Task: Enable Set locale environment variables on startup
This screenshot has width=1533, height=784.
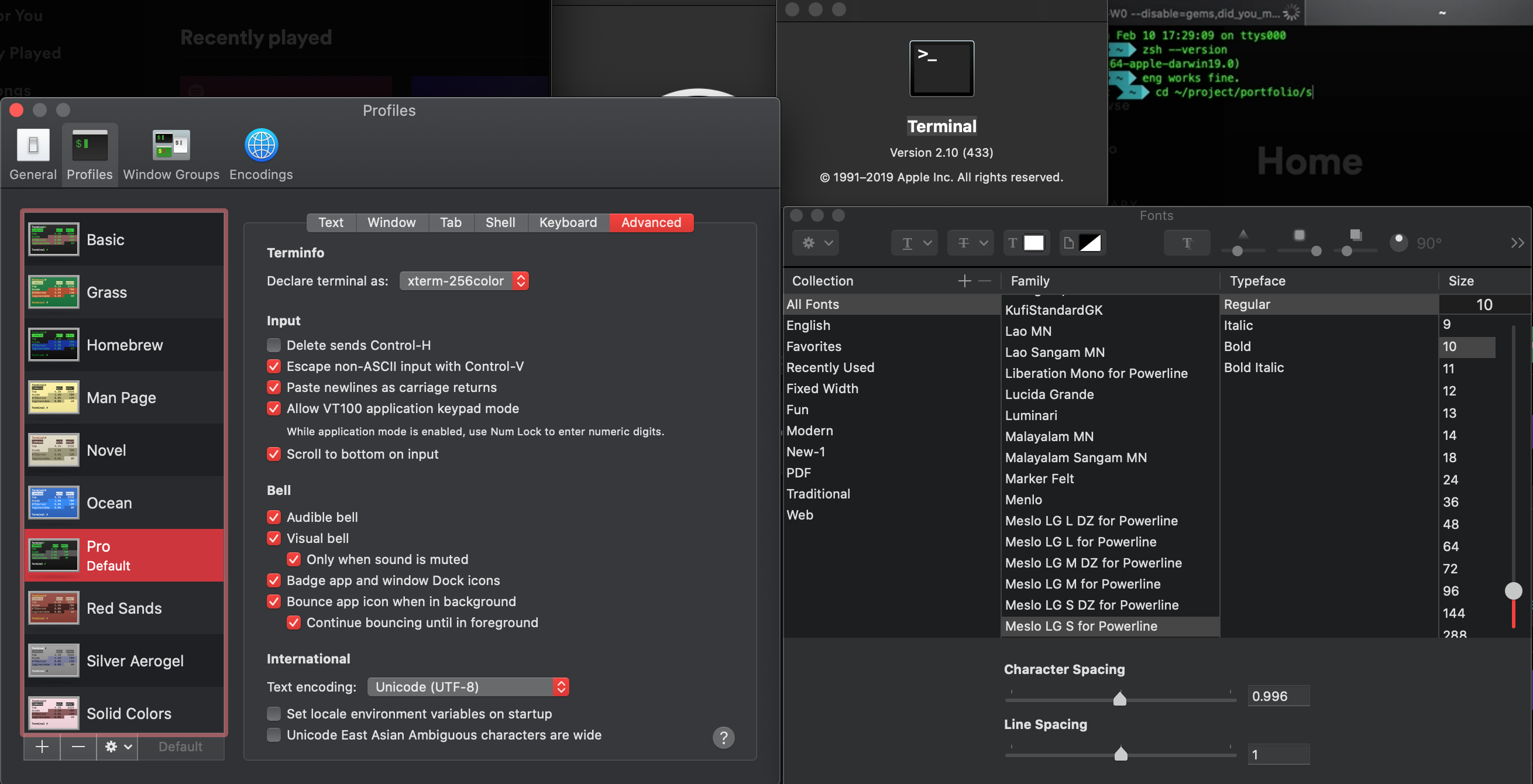Action: (274, 714)
